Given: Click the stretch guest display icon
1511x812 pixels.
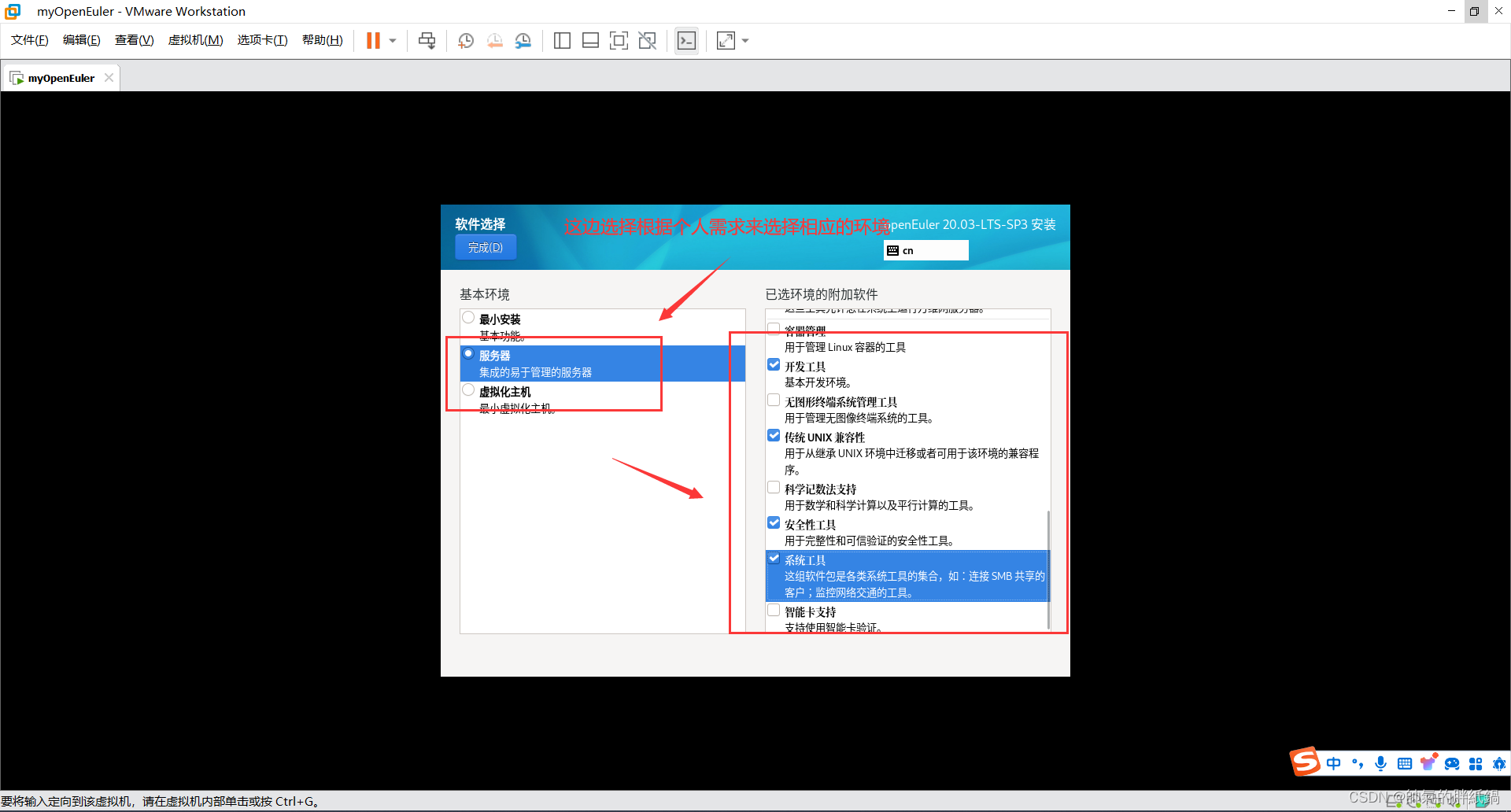Looking at the screenshot, I should tap(726, 40).
